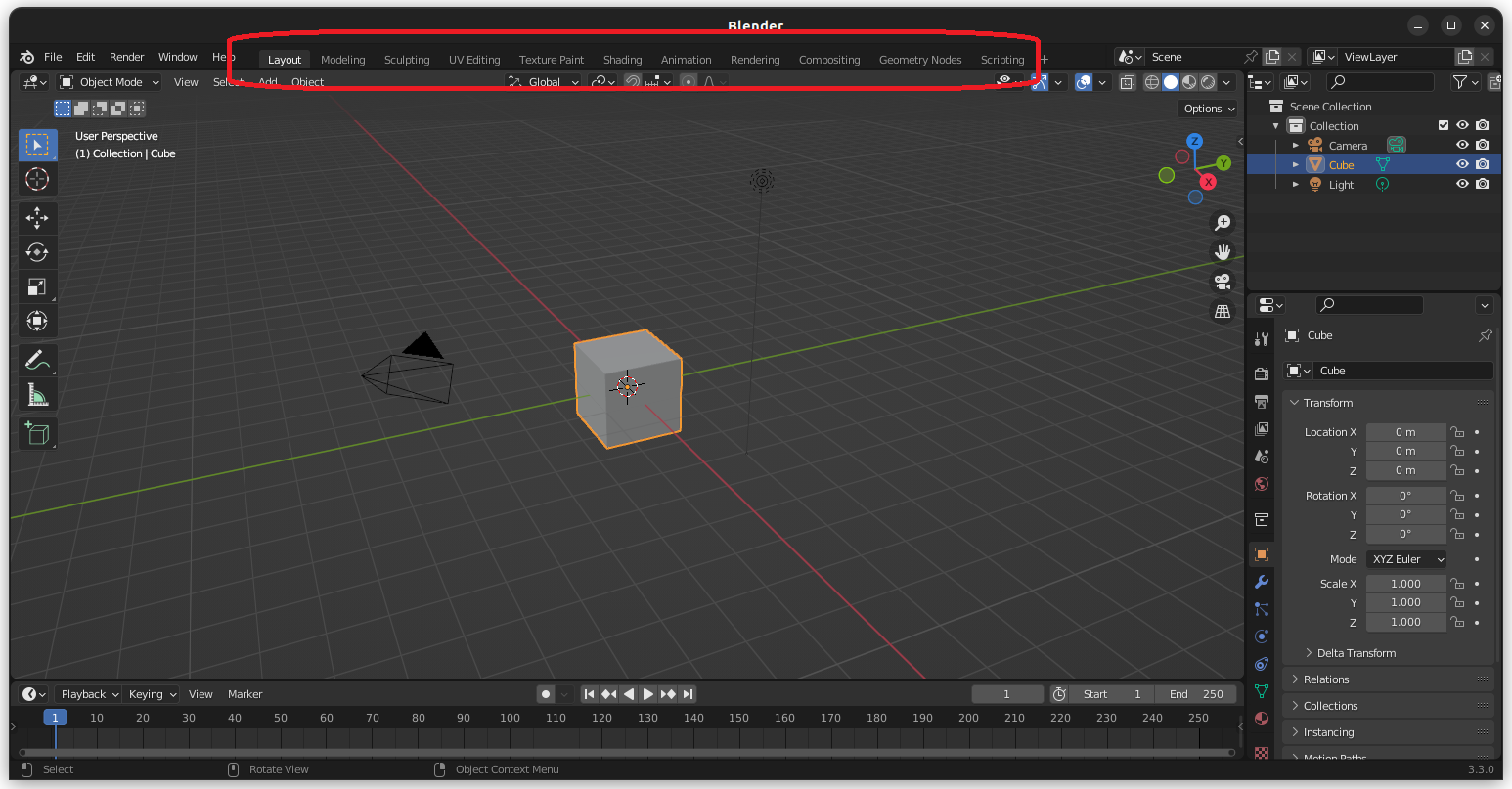Open the Playback dropdown
Screen dimensions: 1512x789
(x=88, y=694)
